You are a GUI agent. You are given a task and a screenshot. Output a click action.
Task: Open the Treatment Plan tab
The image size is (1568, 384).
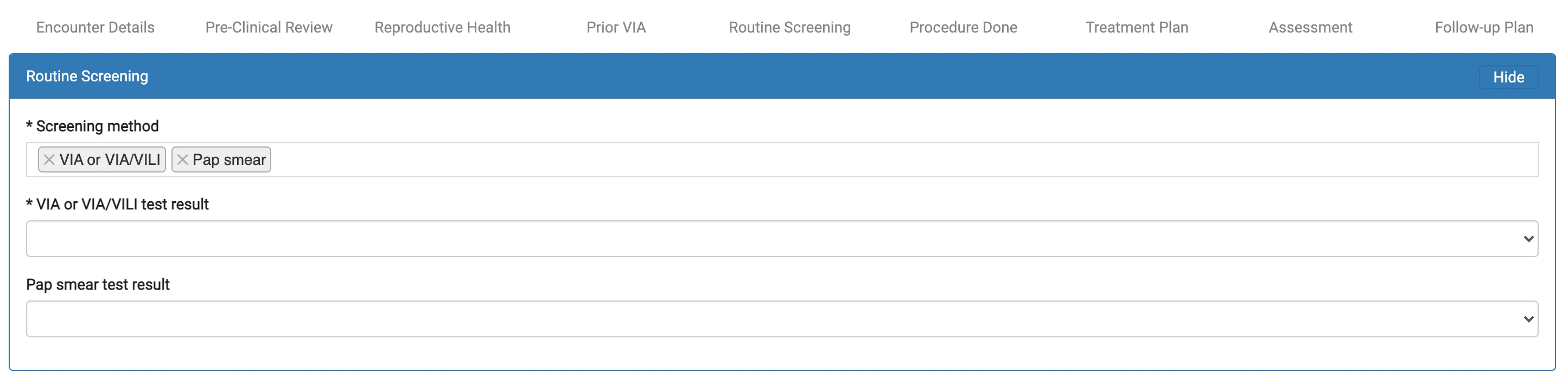(x=1137, y=27)
